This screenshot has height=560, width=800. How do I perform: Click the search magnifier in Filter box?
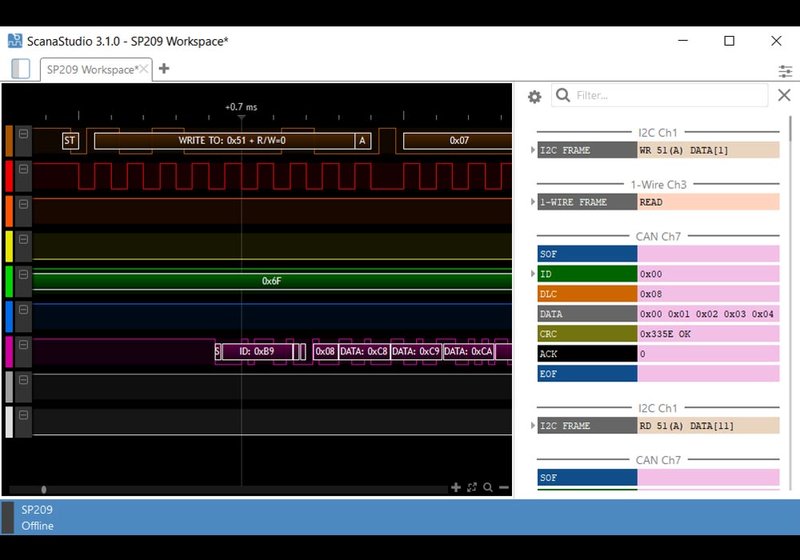(x=563, y=95)
